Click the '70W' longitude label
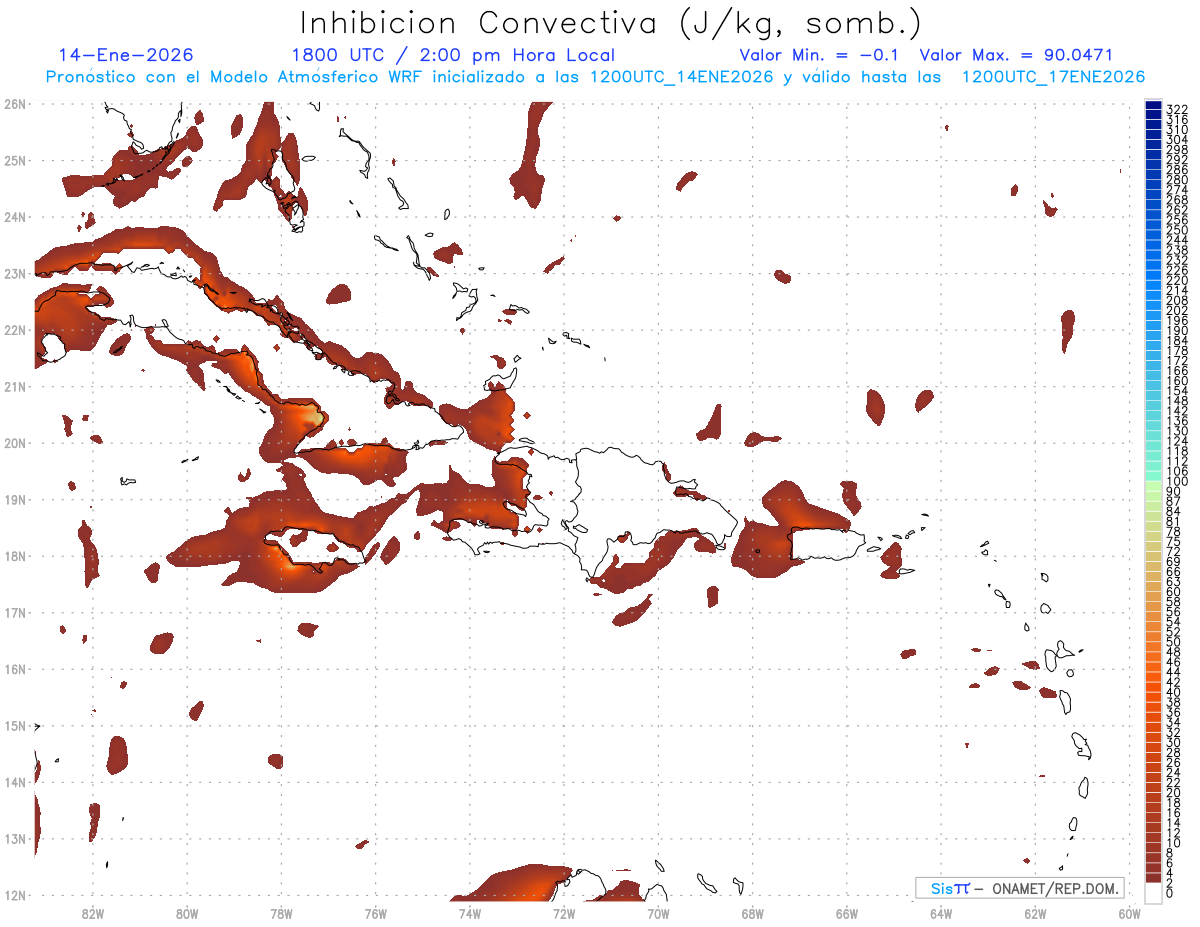The width and height of the screenshot is (1200, 927). [x=658, y=912]
